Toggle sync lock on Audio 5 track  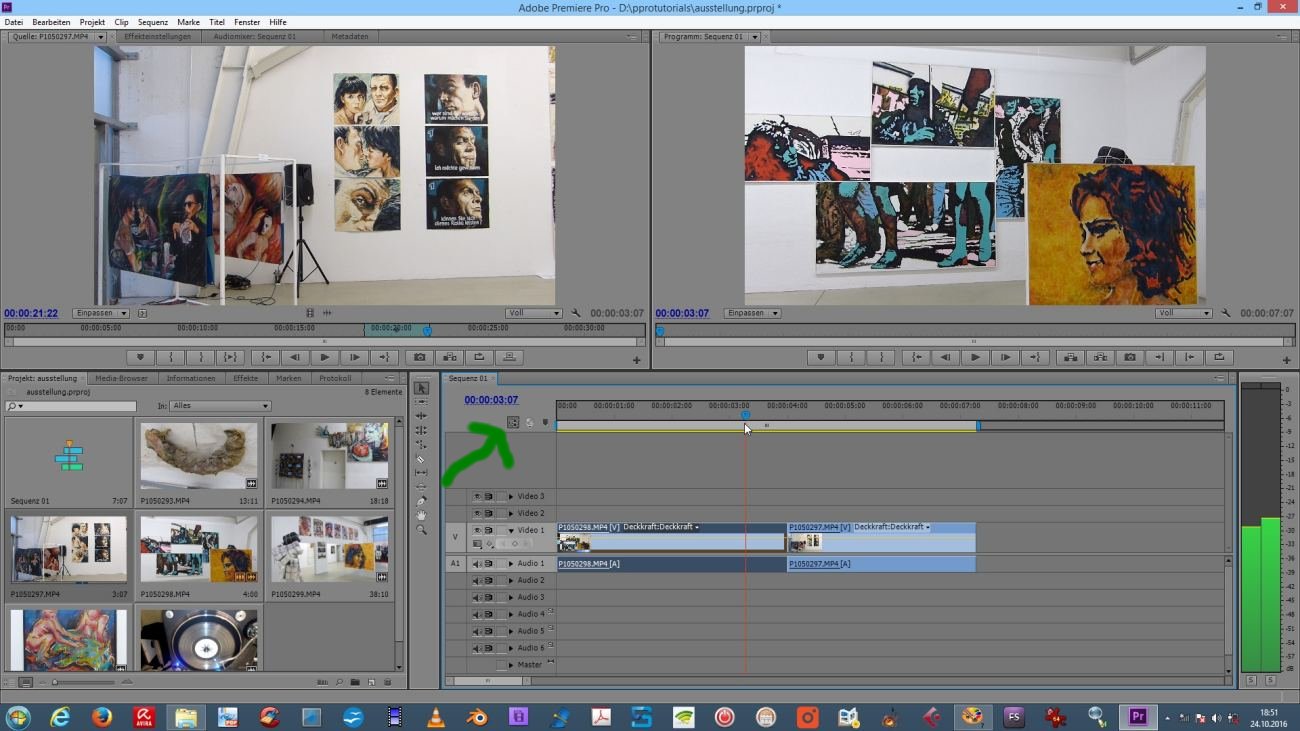(x=488, y=632)
